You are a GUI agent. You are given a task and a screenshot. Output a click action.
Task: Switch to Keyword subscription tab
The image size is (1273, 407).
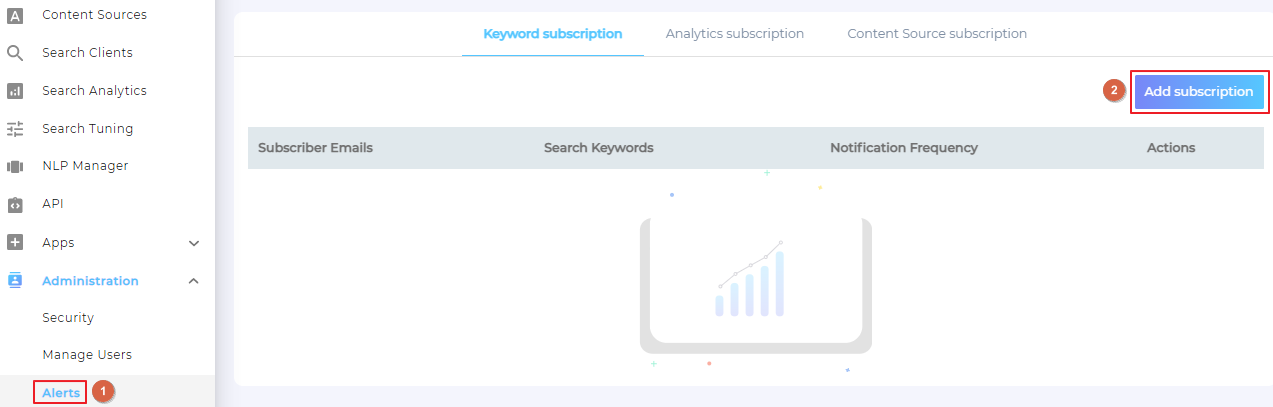553,34
